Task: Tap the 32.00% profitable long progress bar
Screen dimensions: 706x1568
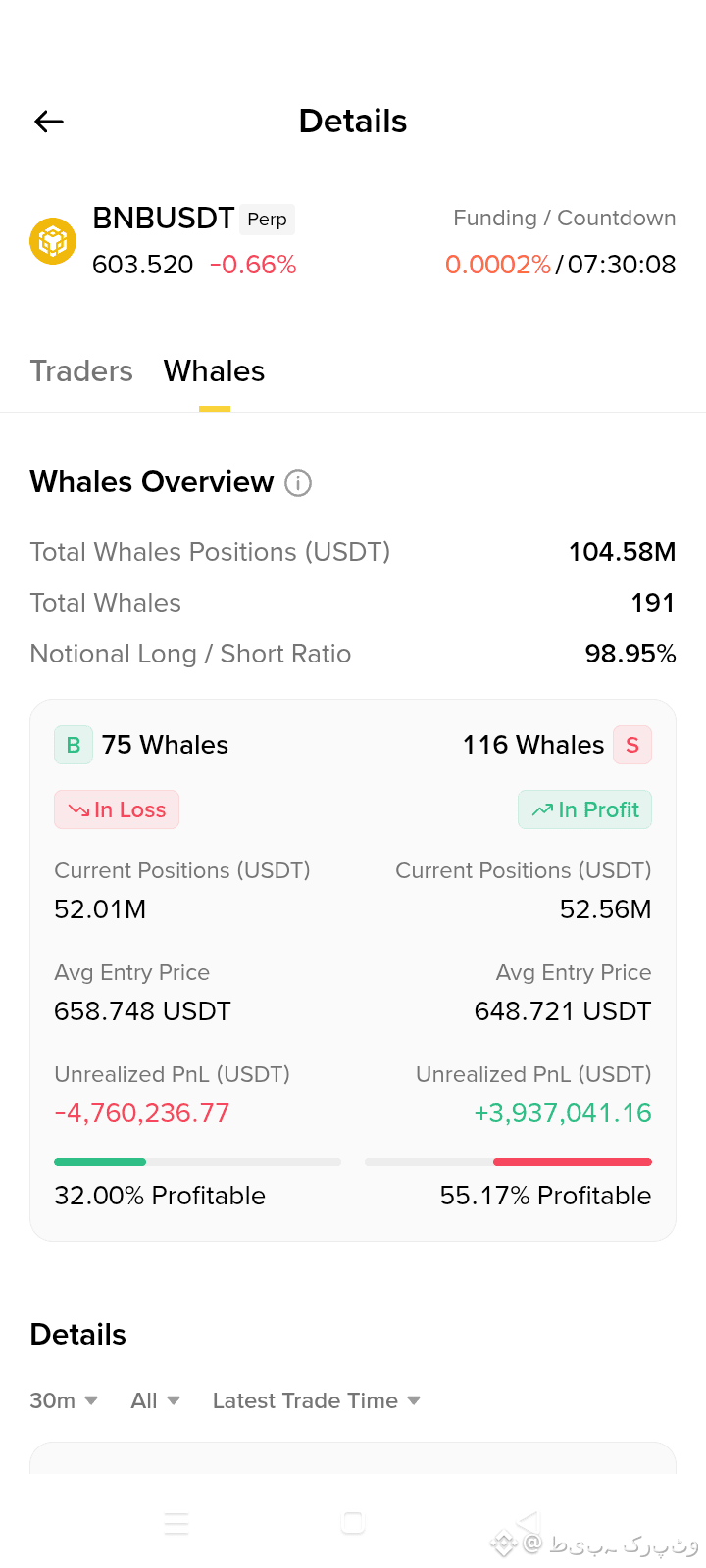Action: point(197,1162)
